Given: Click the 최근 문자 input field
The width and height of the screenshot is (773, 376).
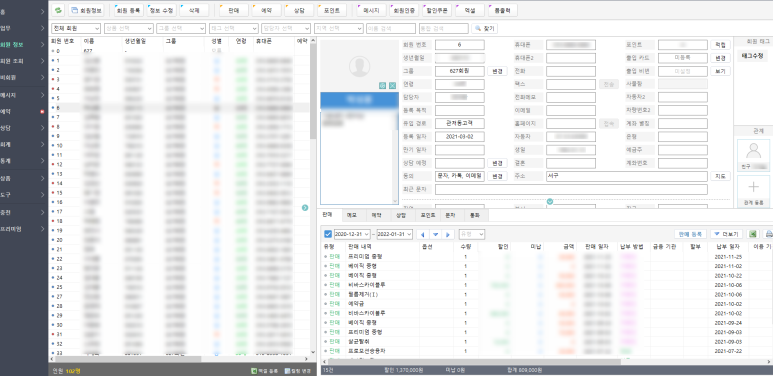Looking at the screenshot, I should click(x=571, y=189).
